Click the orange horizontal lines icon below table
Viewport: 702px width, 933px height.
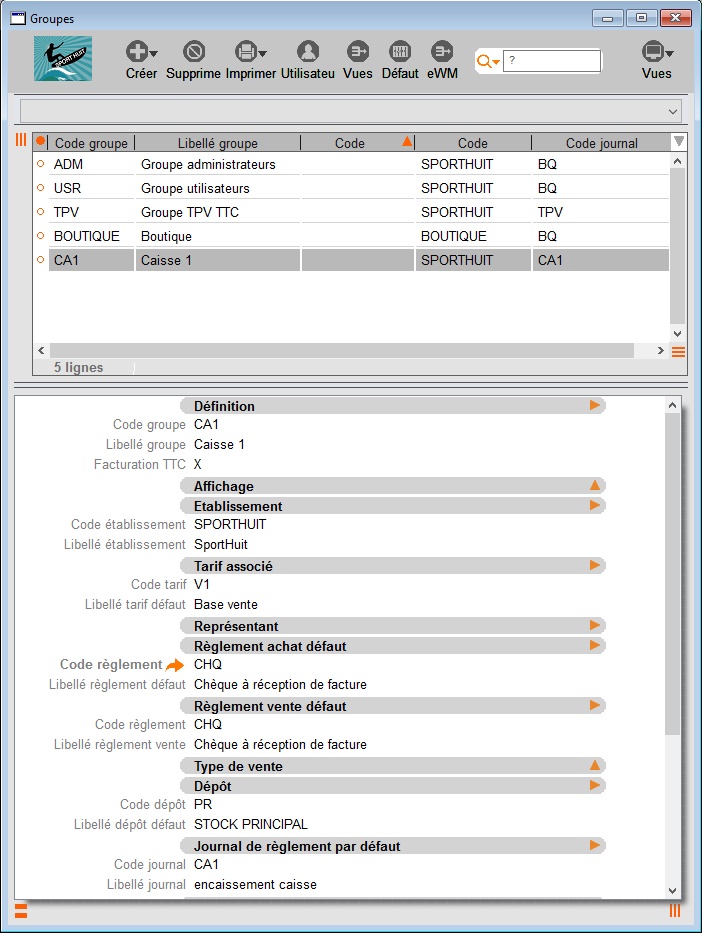click(x=678, y=352)
